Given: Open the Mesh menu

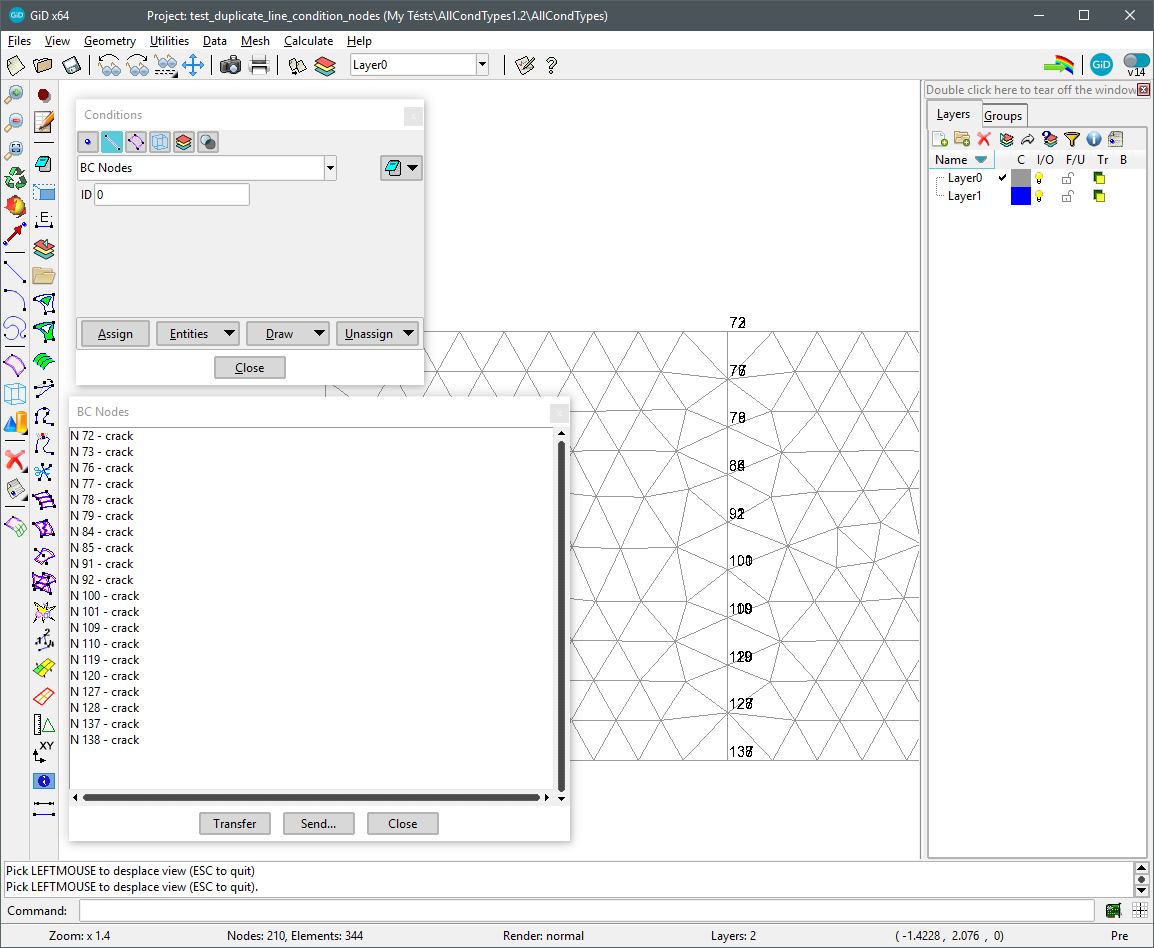Looking at the screenshot, I should pyautogui.click(x=255, y=41).
